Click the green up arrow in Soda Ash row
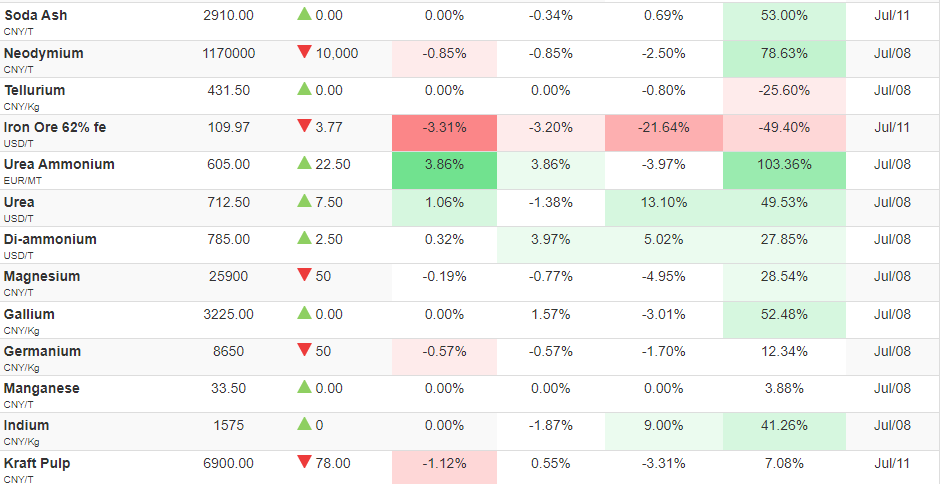Screen dimensions: 940x484 (305, 14)
